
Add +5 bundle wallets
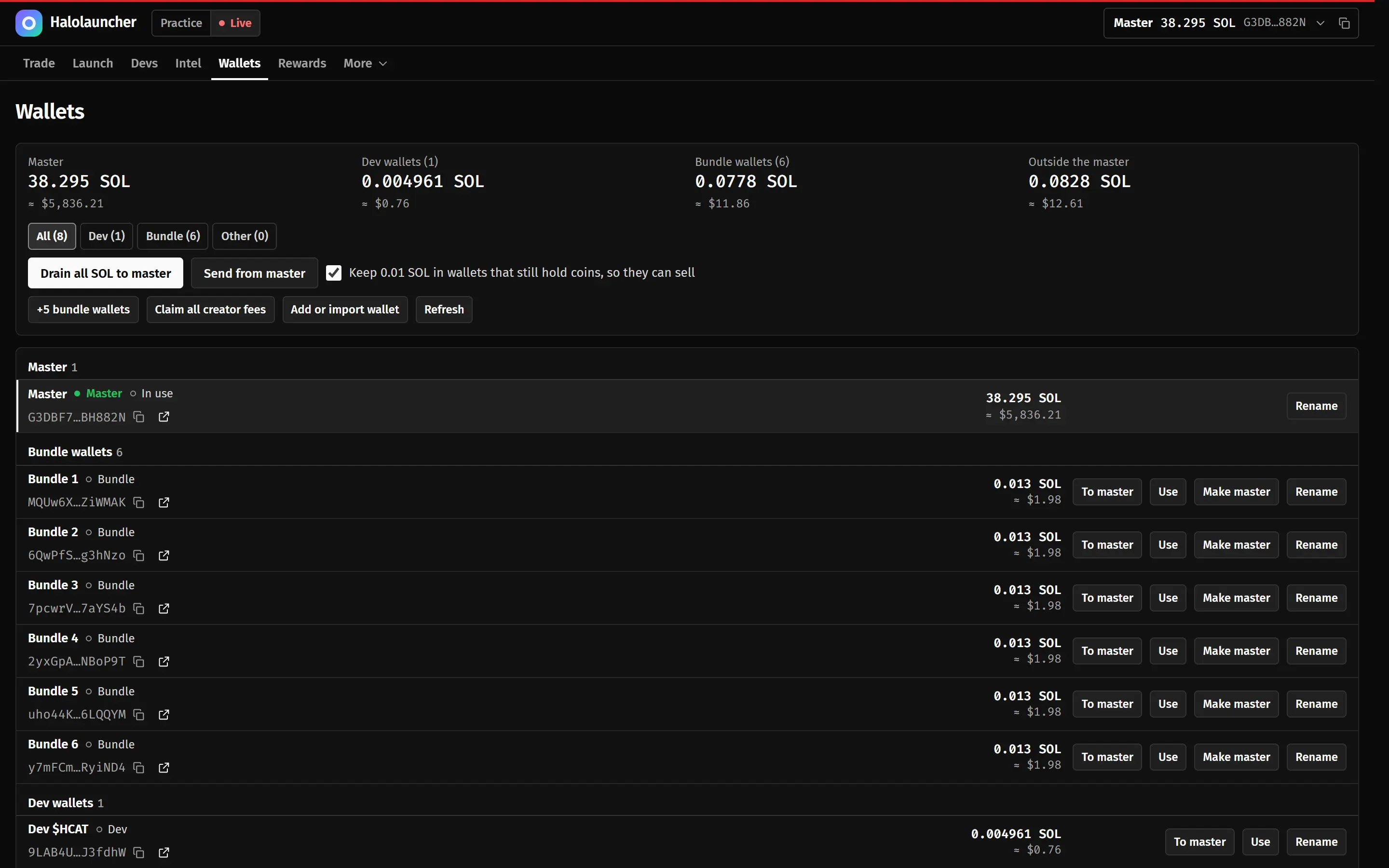pos(83,310)
